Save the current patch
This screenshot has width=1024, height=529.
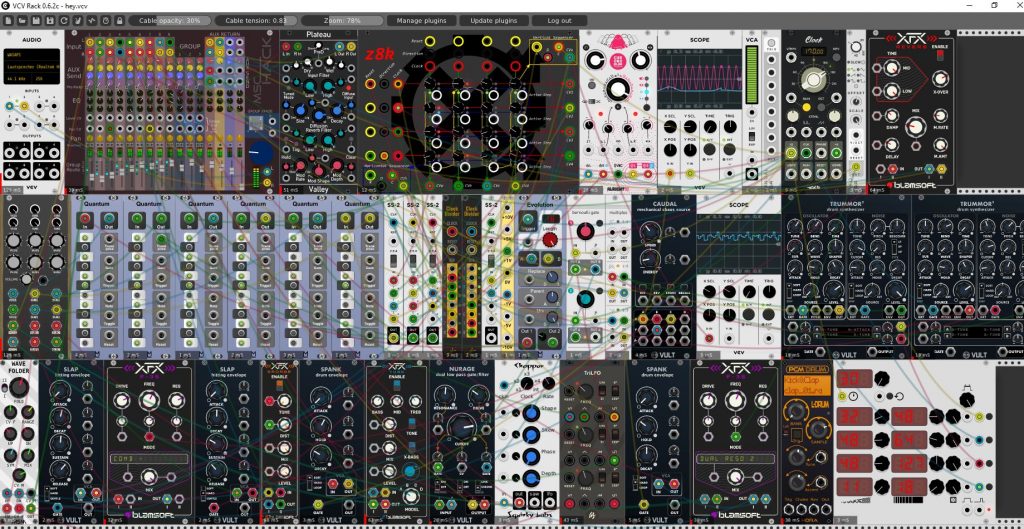[35, 20]
